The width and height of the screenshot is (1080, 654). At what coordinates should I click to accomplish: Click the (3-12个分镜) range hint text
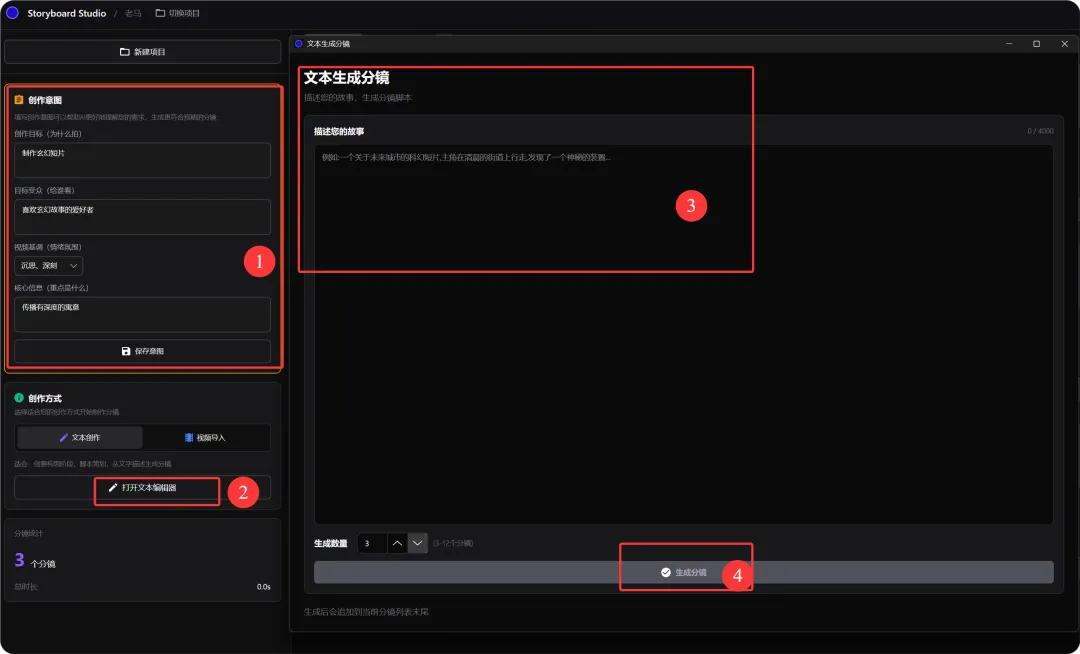453,543
